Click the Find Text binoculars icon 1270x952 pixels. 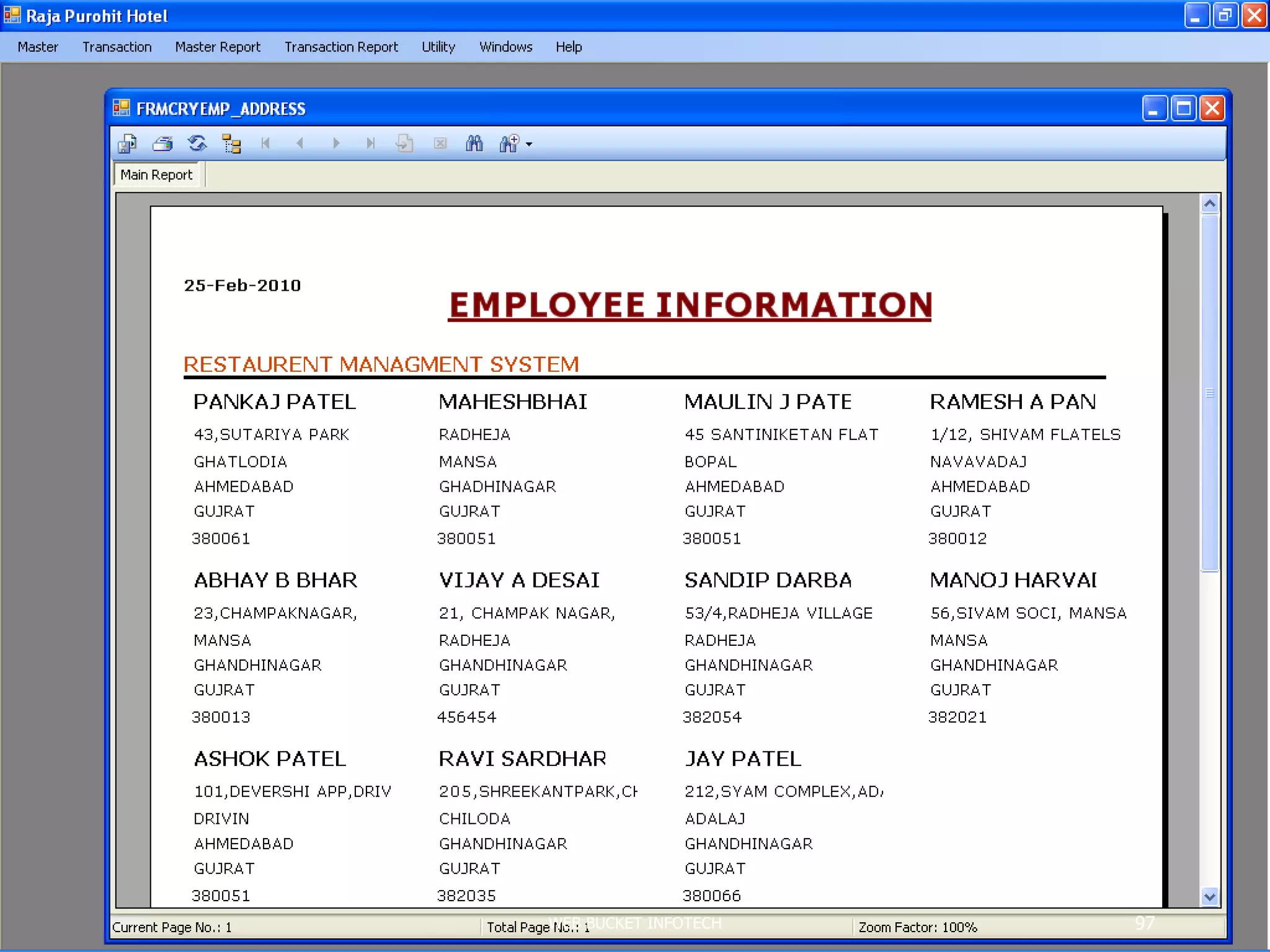click(x=474, y=144)
